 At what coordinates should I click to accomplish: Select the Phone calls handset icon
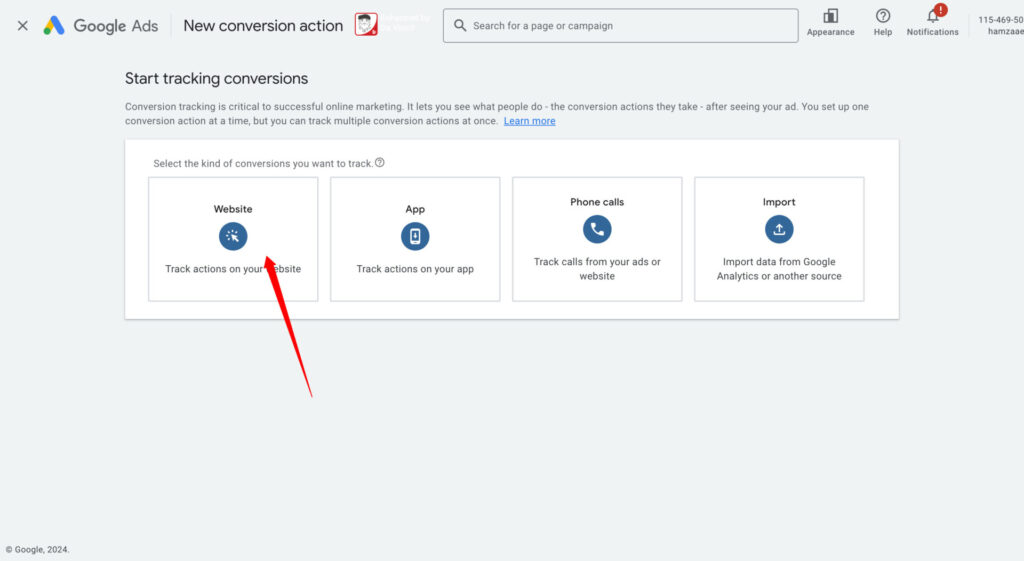coord(597,229)
